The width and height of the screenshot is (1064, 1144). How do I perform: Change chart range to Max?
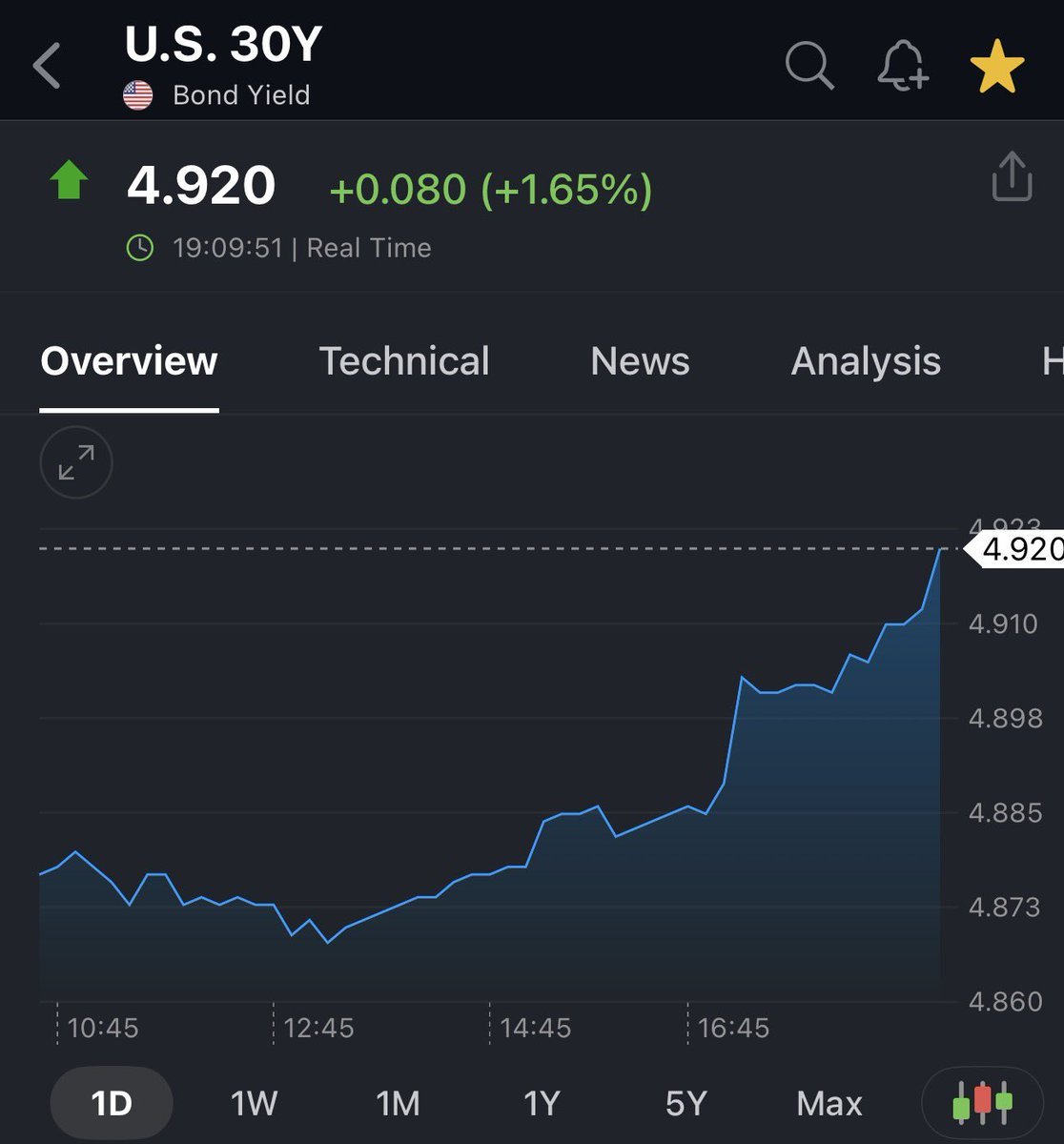point(829,1102)
